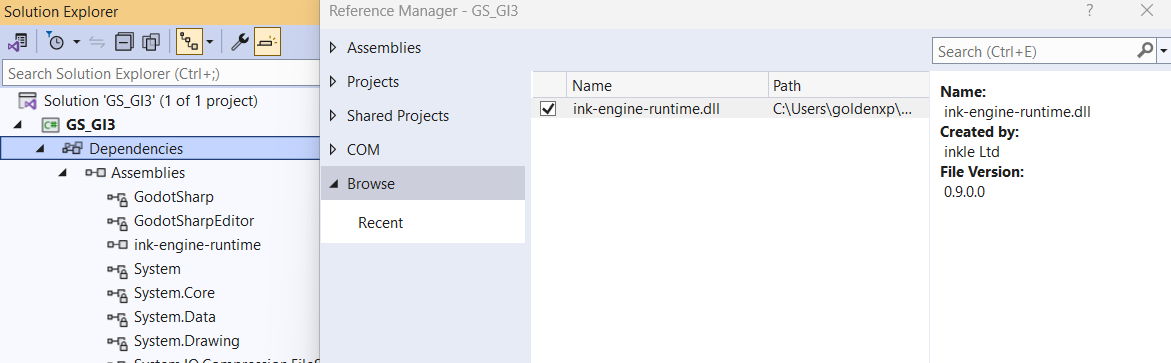Viewport: 1171px width, 363px height.
Task: Click the System.Core reference icon
Action: tap(117, 293)
